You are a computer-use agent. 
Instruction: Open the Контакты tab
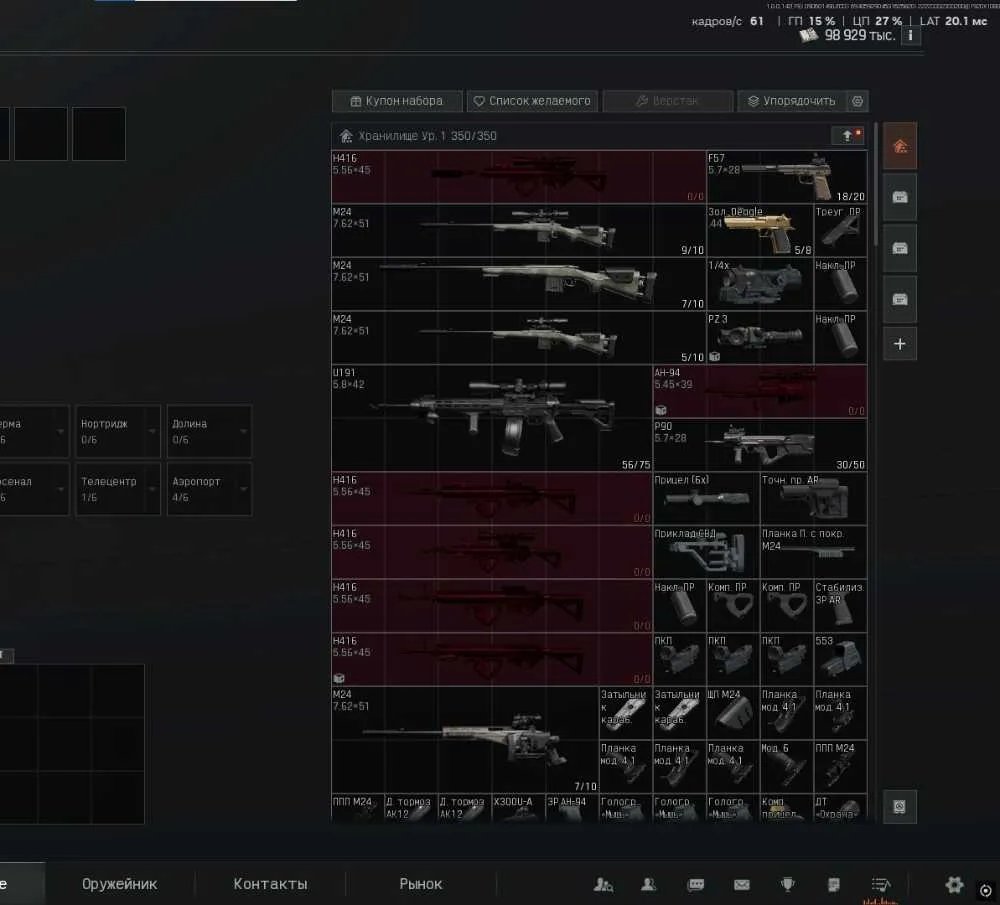click(x=270, y=884)
